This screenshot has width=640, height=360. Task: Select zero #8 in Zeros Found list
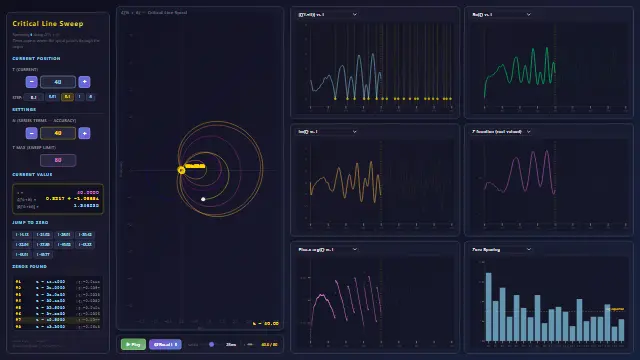pyautogui.click(x=58, y=327)
